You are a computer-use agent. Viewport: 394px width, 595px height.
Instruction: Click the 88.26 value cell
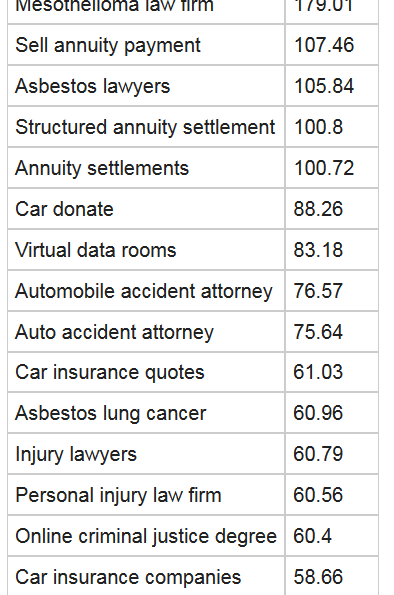coord(332,209)
